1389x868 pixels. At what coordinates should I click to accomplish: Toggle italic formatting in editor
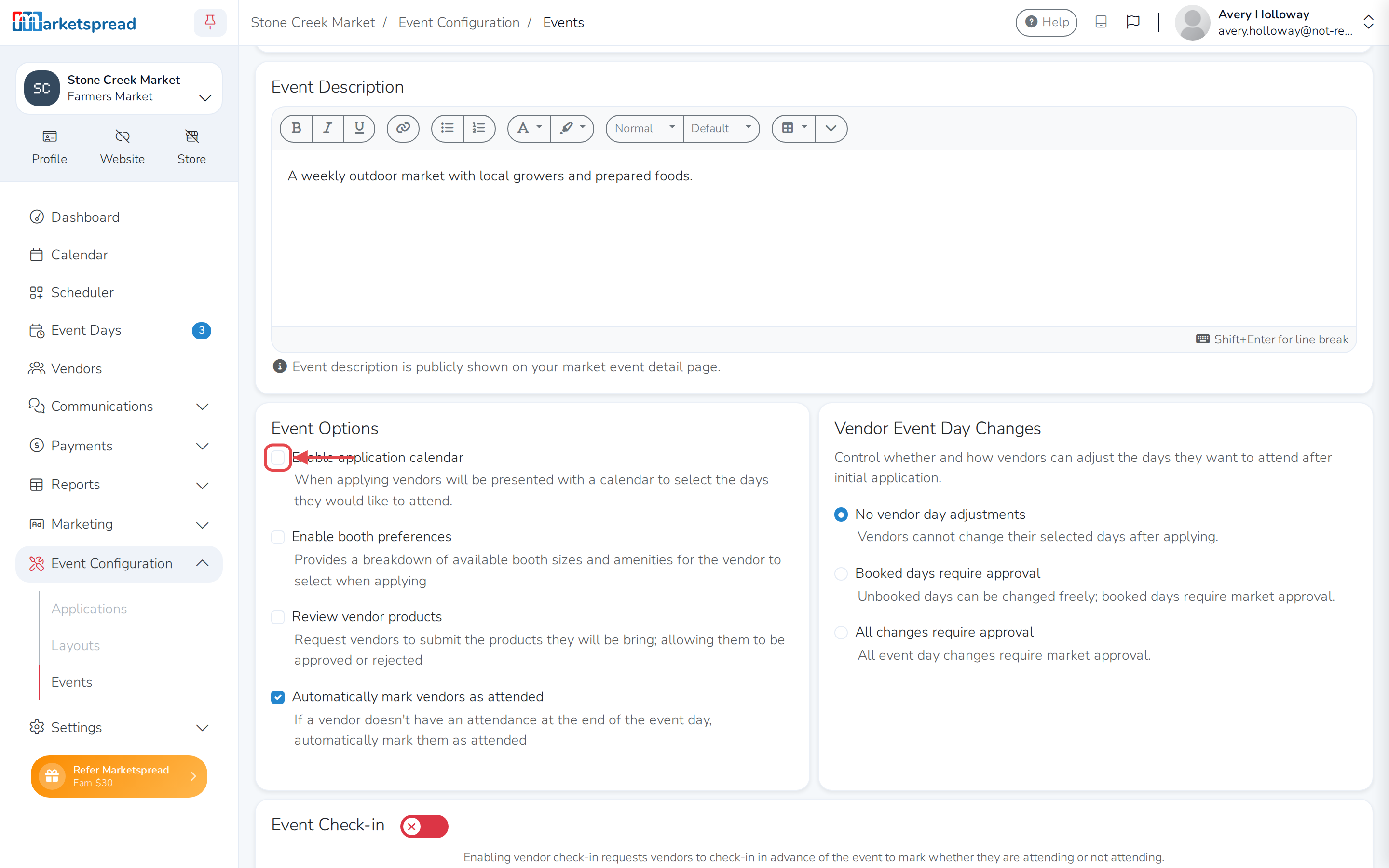[328, 128]
